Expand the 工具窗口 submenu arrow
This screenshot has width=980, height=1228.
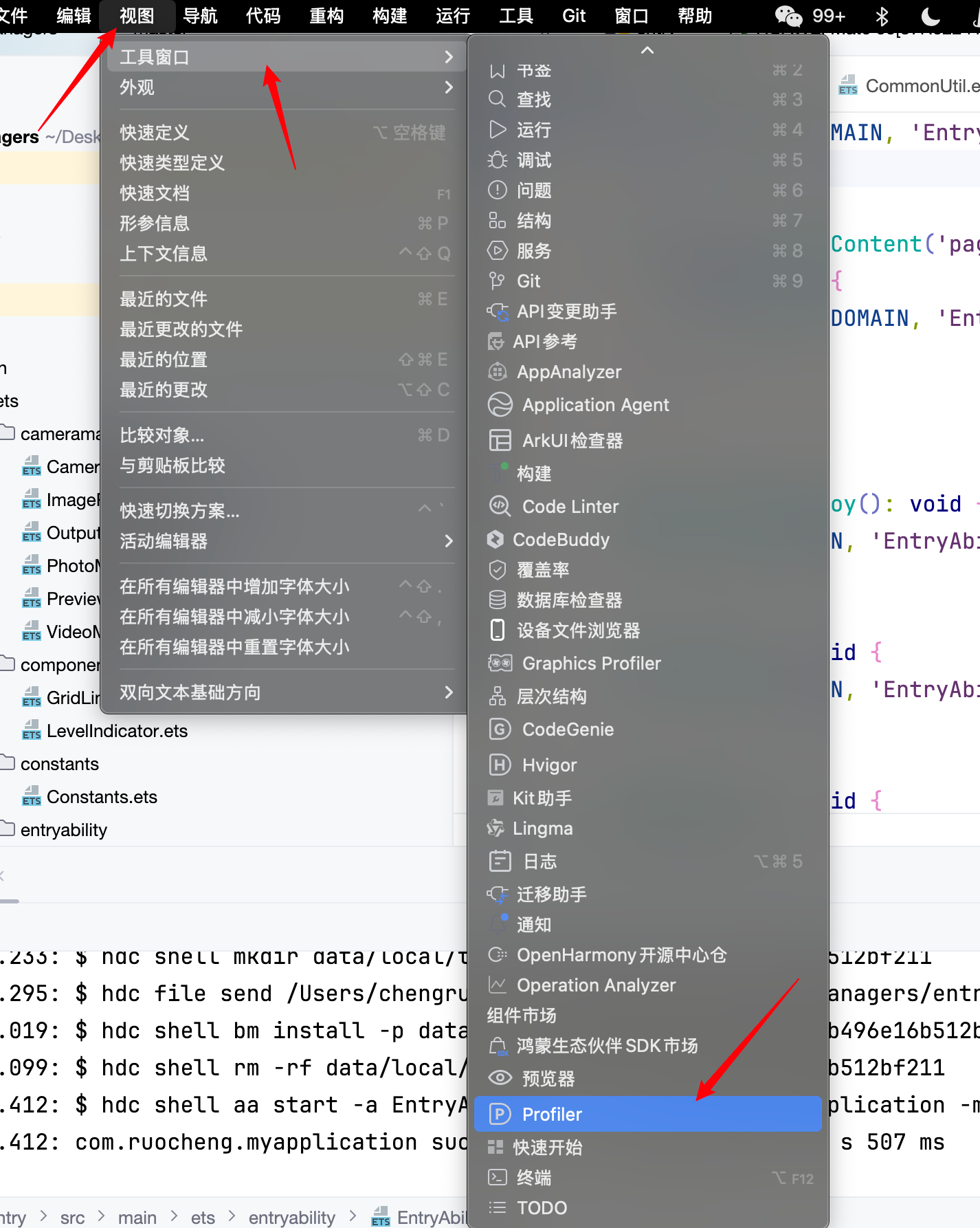tap(449, 57)
